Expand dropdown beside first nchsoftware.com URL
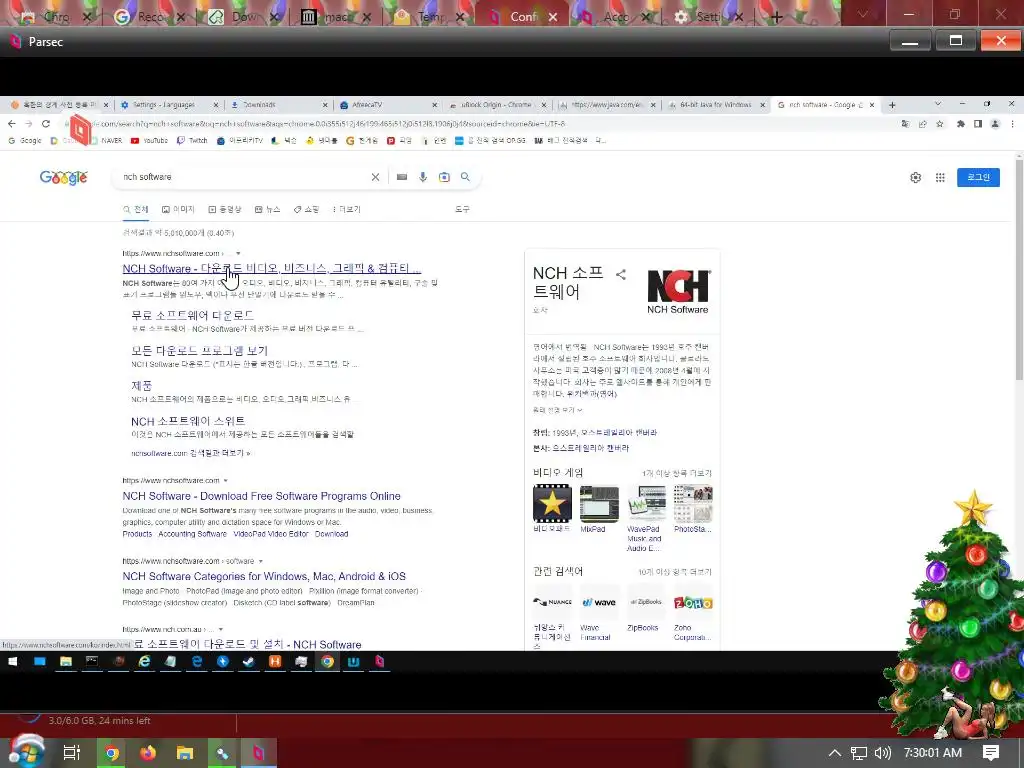 coord(238,253)
